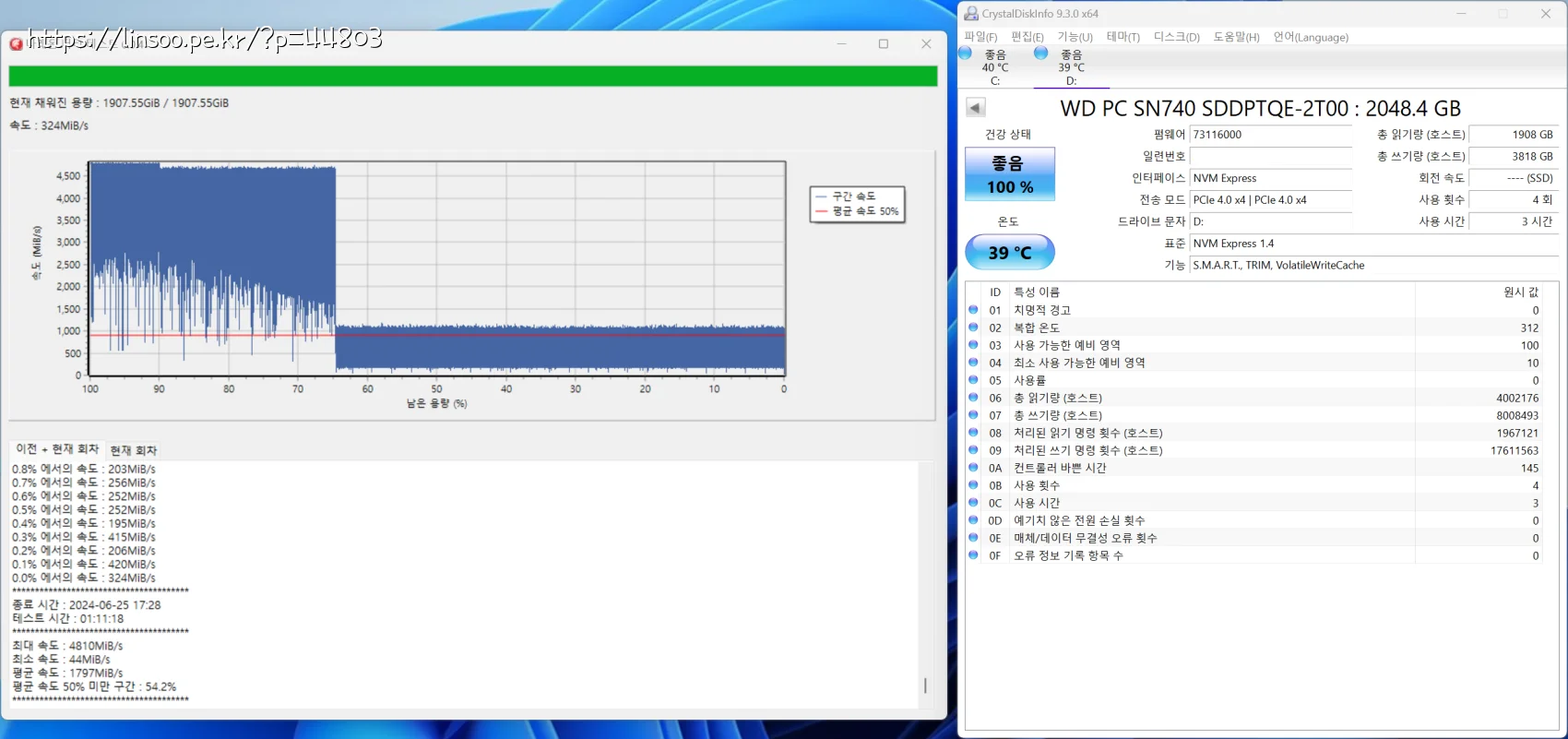Open the 편집(E) menu
This screenshot has width=1568, height=739.
[1028, 37]
